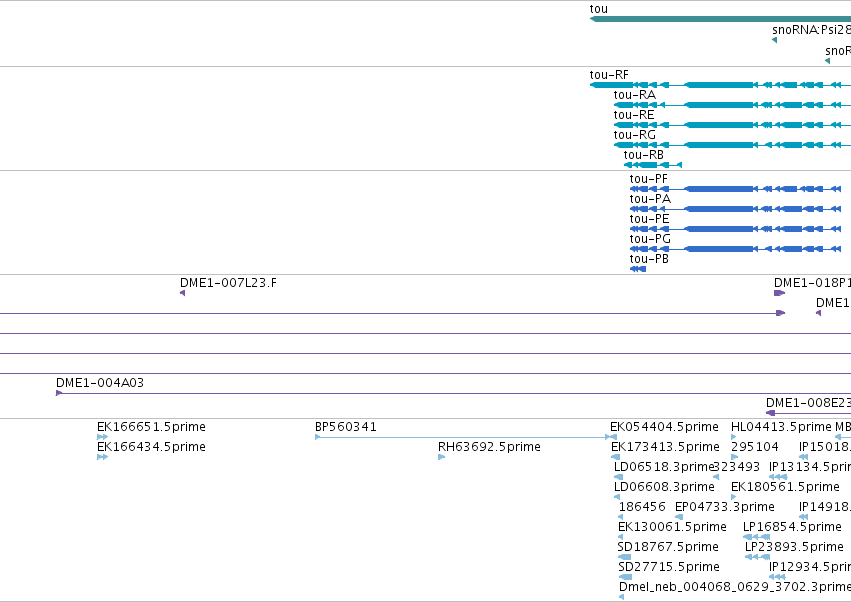The height and width of the screenshot is (602, 851).
Task: Select the LD06518.3prime label
Action: 663,467
